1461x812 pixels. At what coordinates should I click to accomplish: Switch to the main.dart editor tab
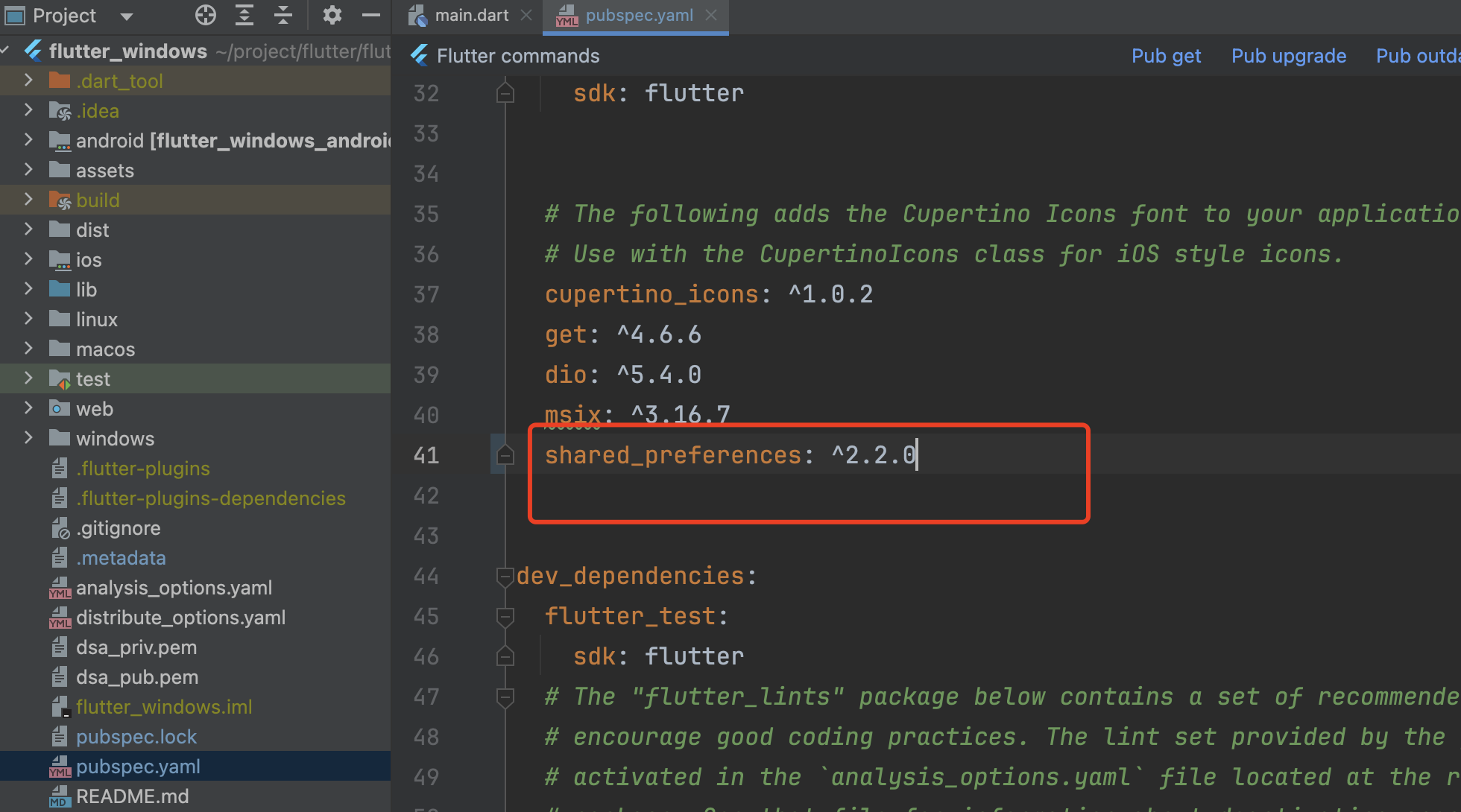tap(471, 15)
